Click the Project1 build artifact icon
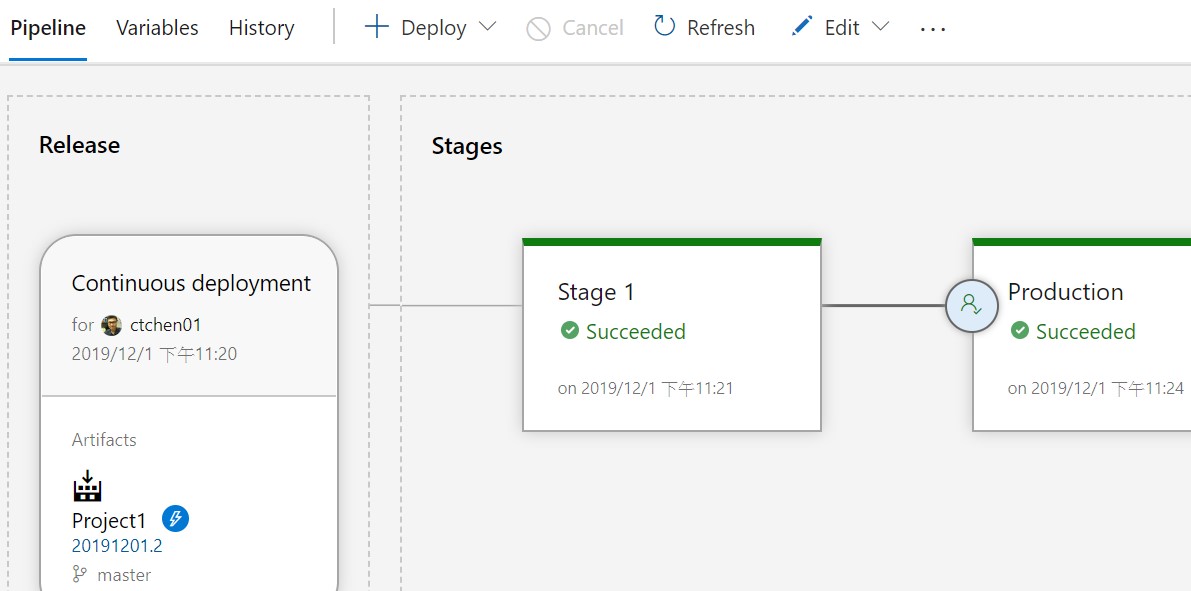The height and width of the screenshot is (591, 1191). coord(87,487)
